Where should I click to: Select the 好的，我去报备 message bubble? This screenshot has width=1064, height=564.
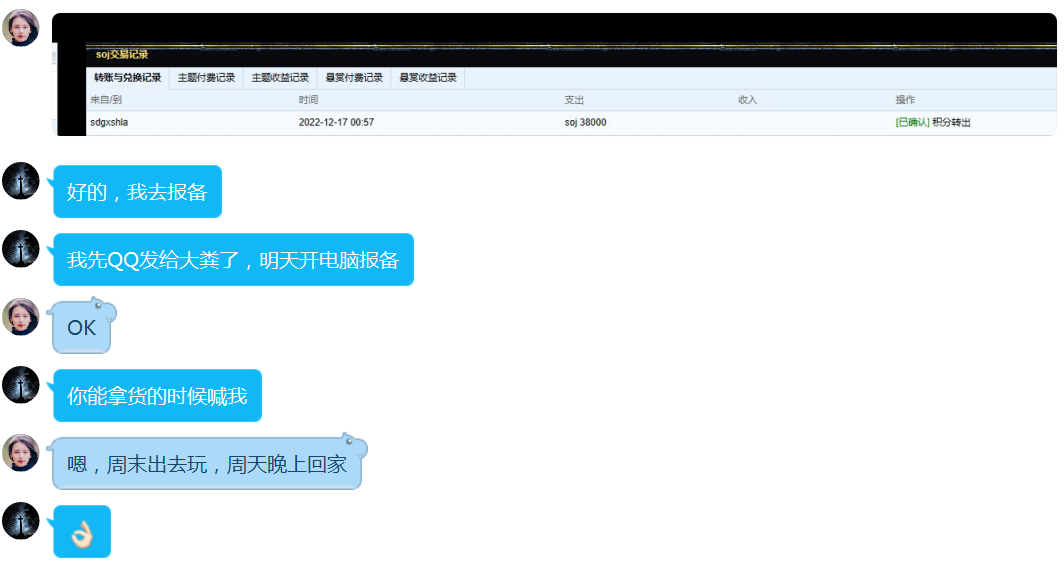(x=137, y=192)
